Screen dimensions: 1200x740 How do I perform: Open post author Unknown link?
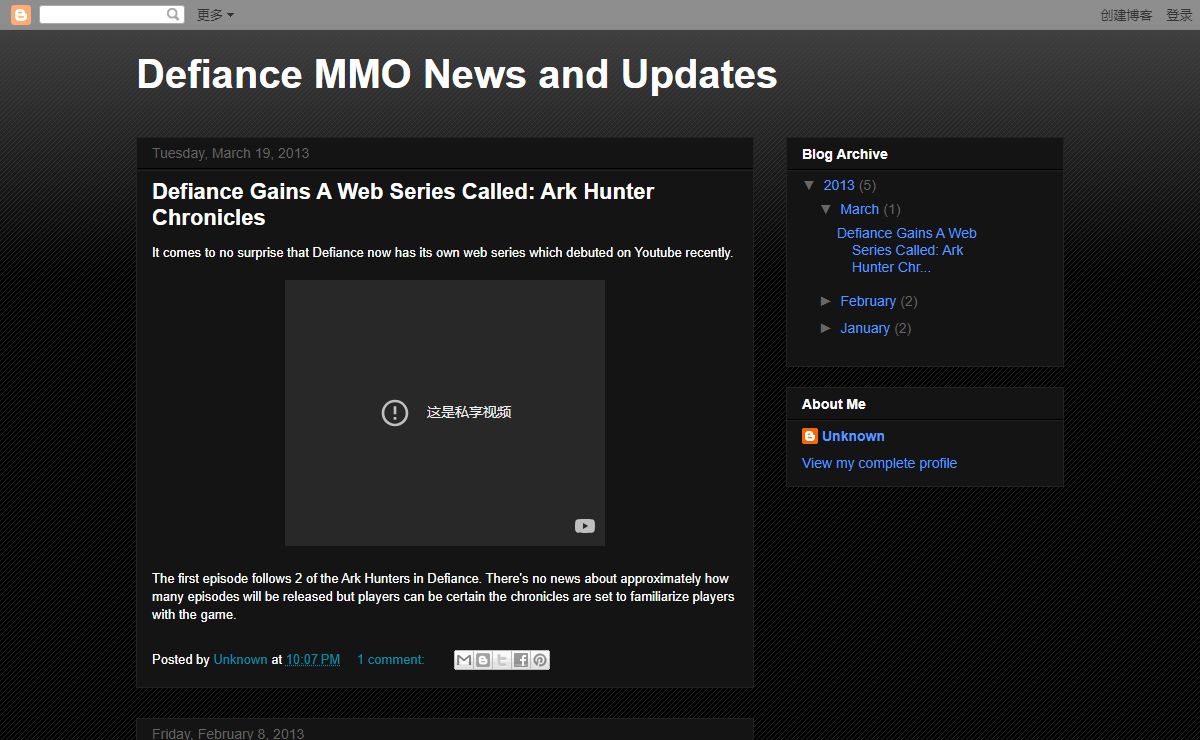(240, 660)
